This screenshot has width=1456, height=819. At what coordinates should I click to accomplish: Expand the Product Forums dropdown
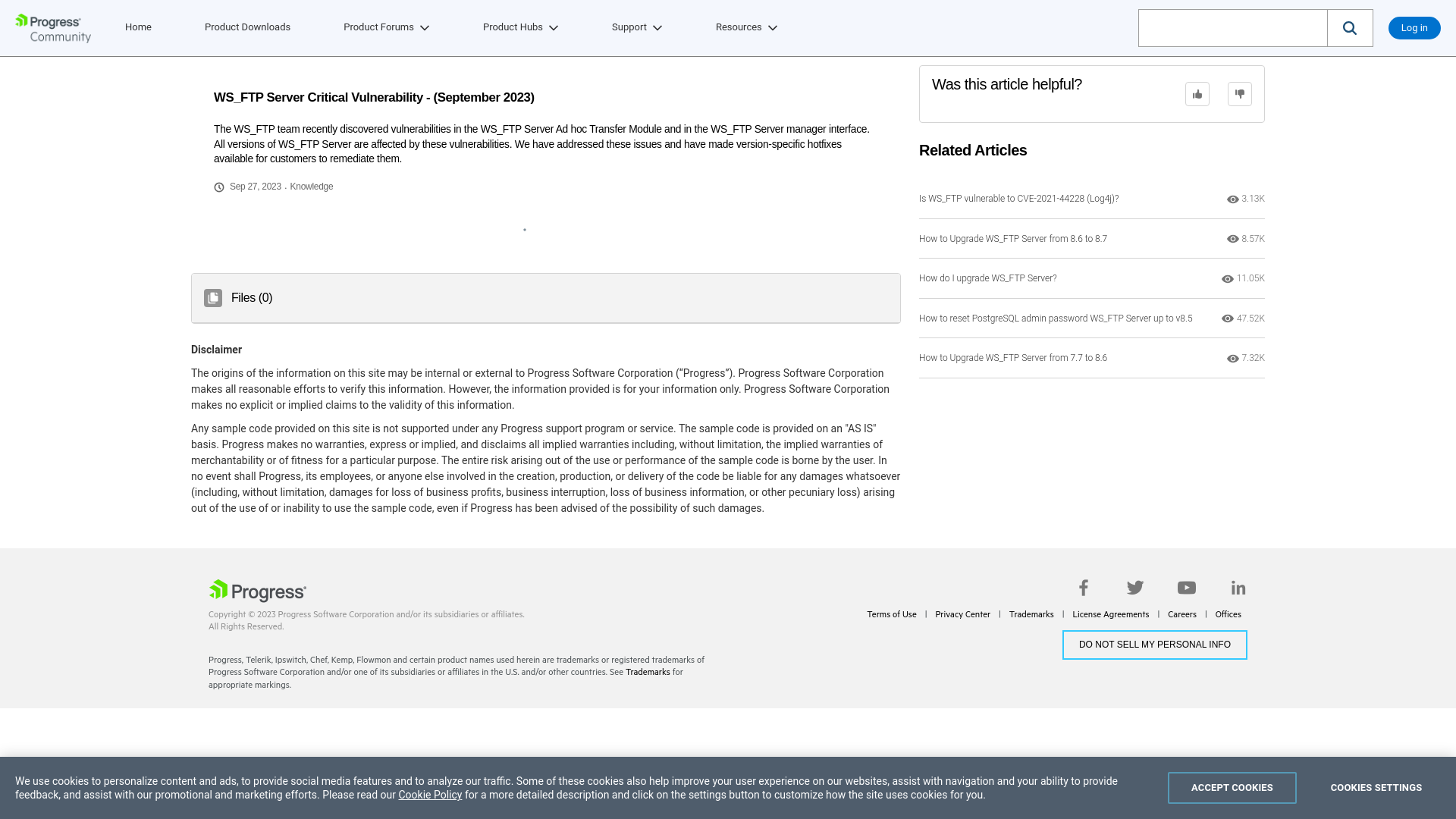[x=386, y=27]
